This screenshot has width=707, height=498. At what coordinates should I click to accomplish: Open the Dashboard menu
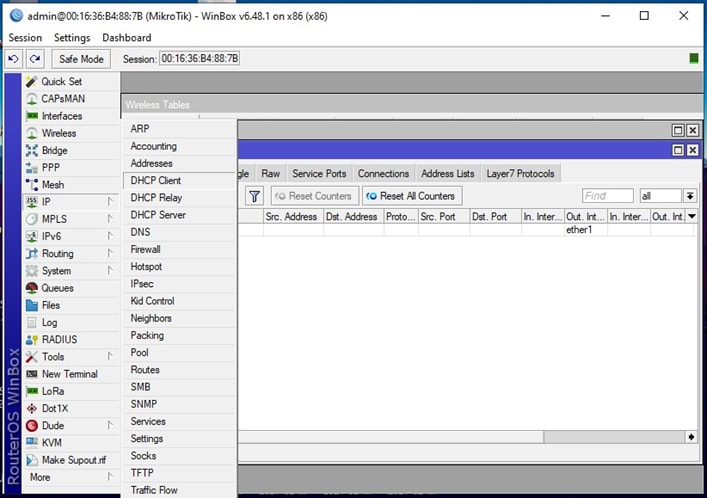pos(127,37)
